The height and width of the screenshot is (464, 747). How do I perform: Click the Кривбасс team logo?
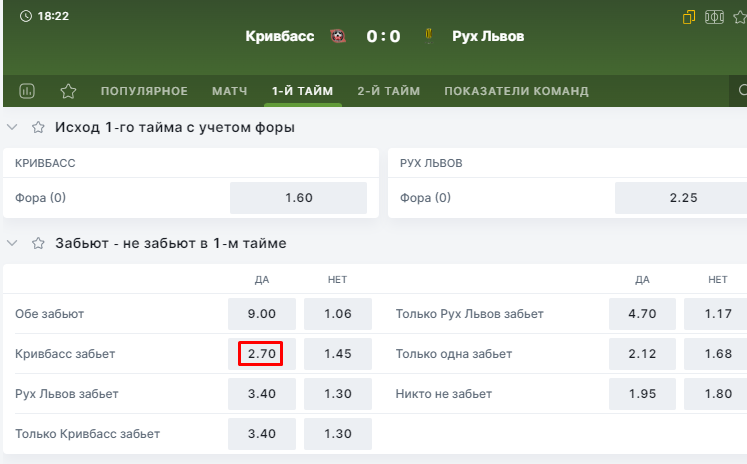pyautogui.click(x=337, y=36)
